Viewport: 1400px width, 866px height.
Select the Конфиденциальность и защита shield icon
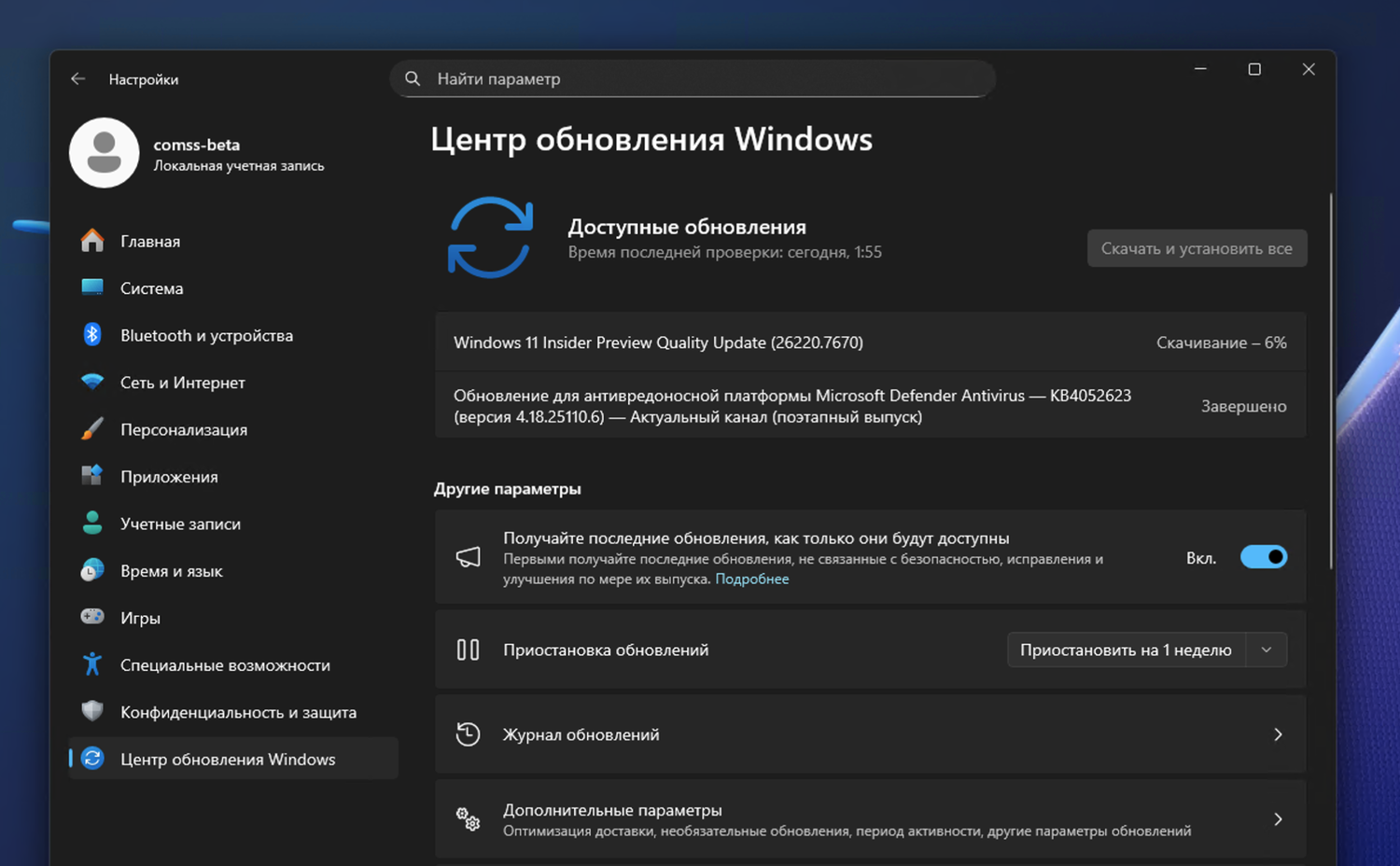[x=91, y=711]
